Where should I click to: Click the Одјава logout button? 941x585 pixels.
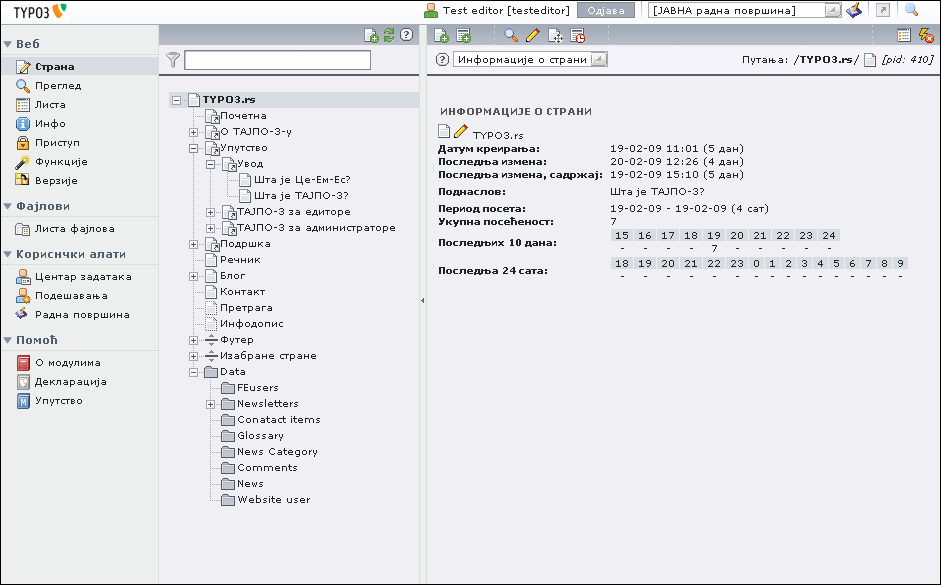(606, 10)
